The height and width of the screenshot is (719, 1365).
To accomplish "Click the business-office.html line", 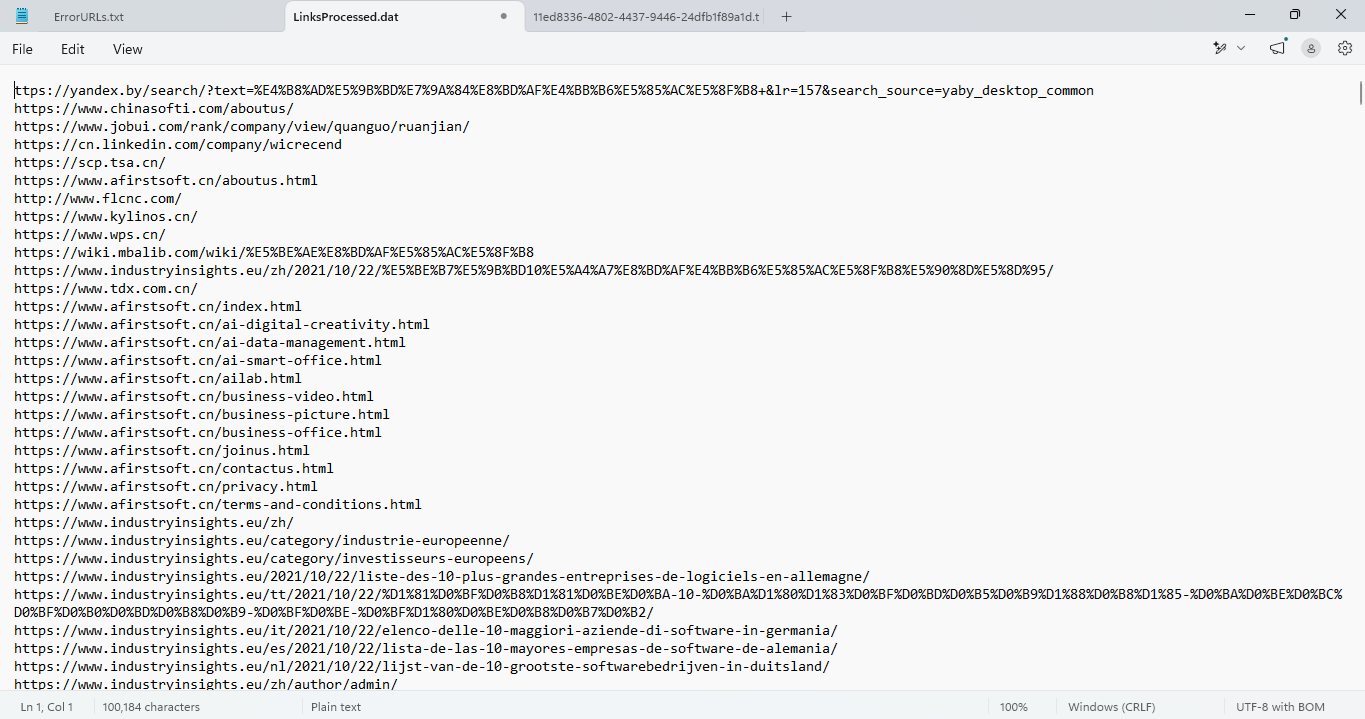I will pyautogui.click(x=198, y=432).
